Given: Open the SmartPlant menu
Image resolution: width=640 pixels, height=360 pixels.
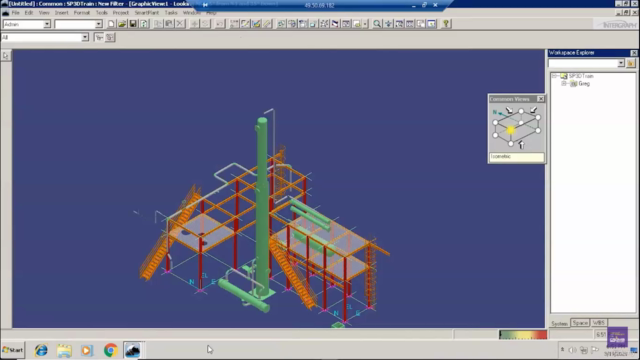Looking at the screenshot, I should [x=147, y=13].
